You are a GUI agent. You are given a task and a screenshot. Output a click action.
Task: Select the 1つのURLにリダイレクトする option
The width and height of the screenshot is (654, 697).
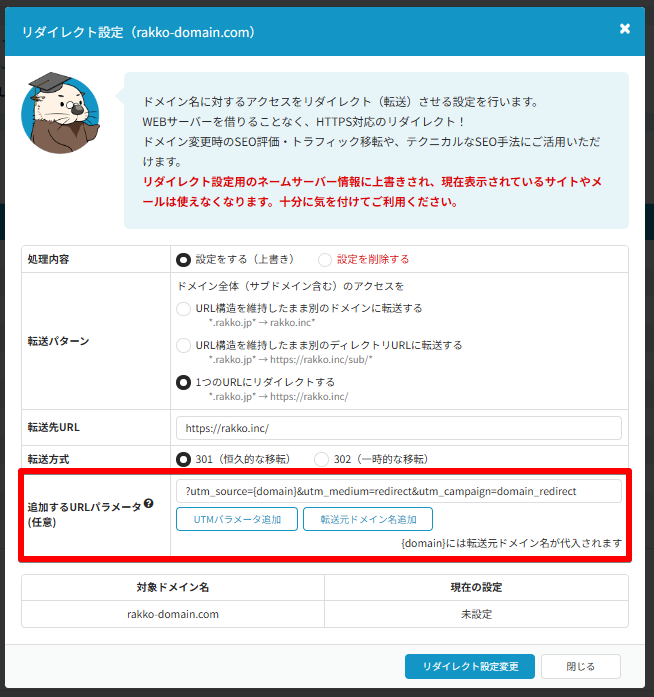pyautogui.click(x=183, y=382)
